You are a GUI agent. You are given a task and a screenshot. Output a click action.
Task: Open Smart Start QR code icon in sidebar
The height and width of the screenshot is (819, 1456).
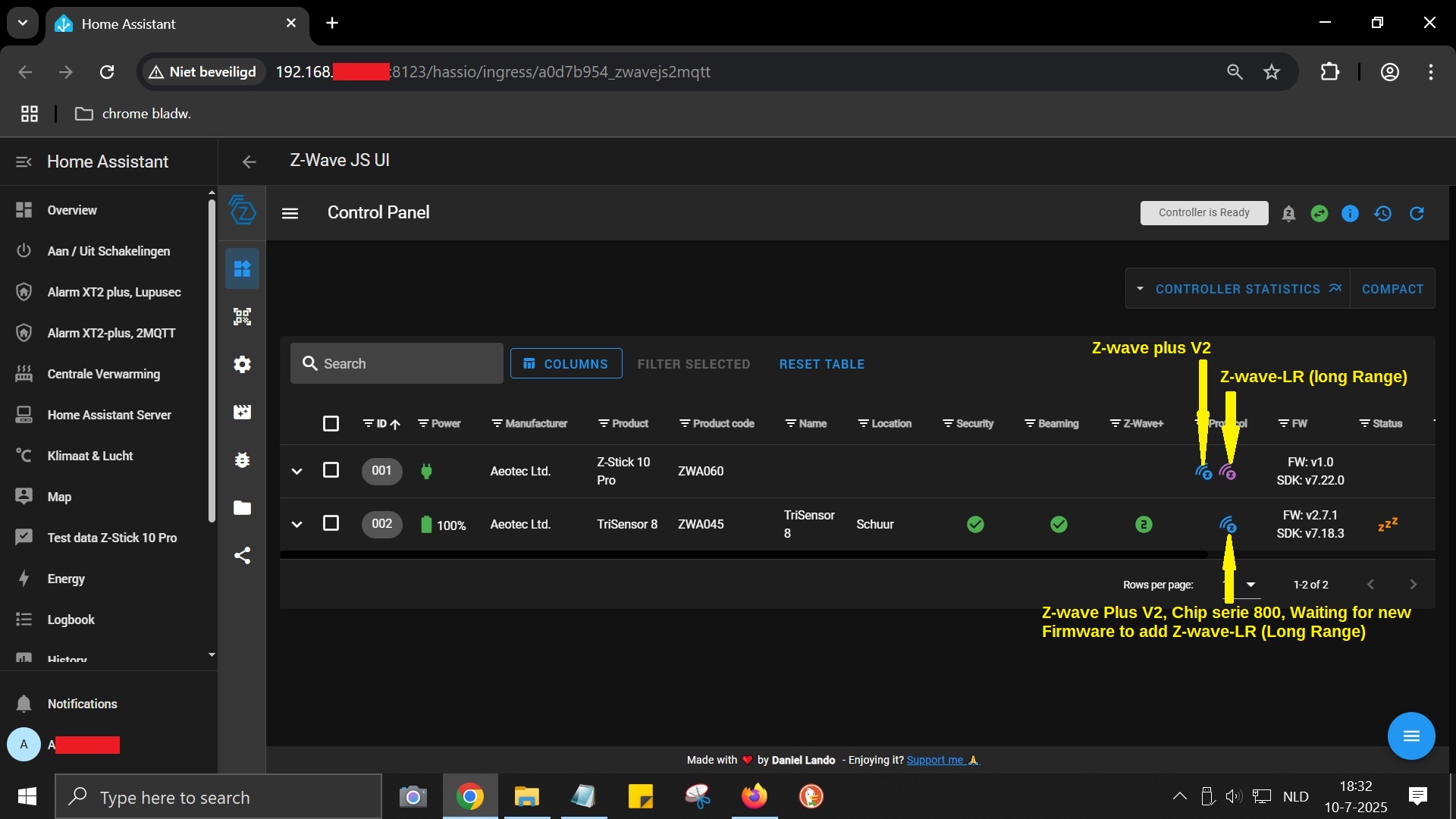(242, 316)
